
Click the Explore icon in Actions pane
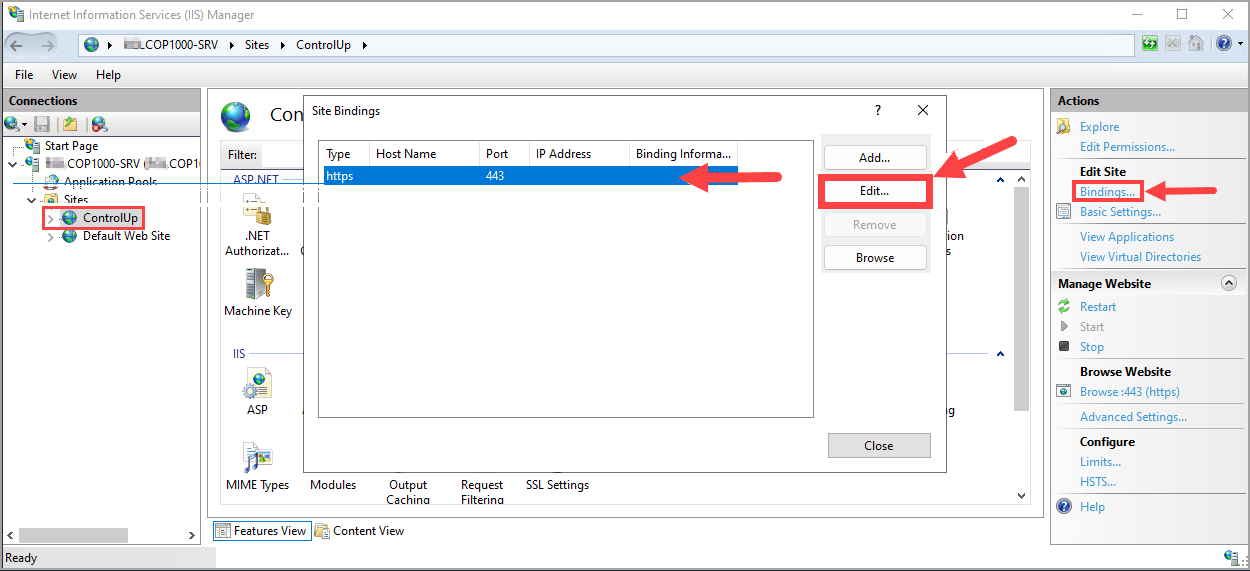(x=1065, y=126)
